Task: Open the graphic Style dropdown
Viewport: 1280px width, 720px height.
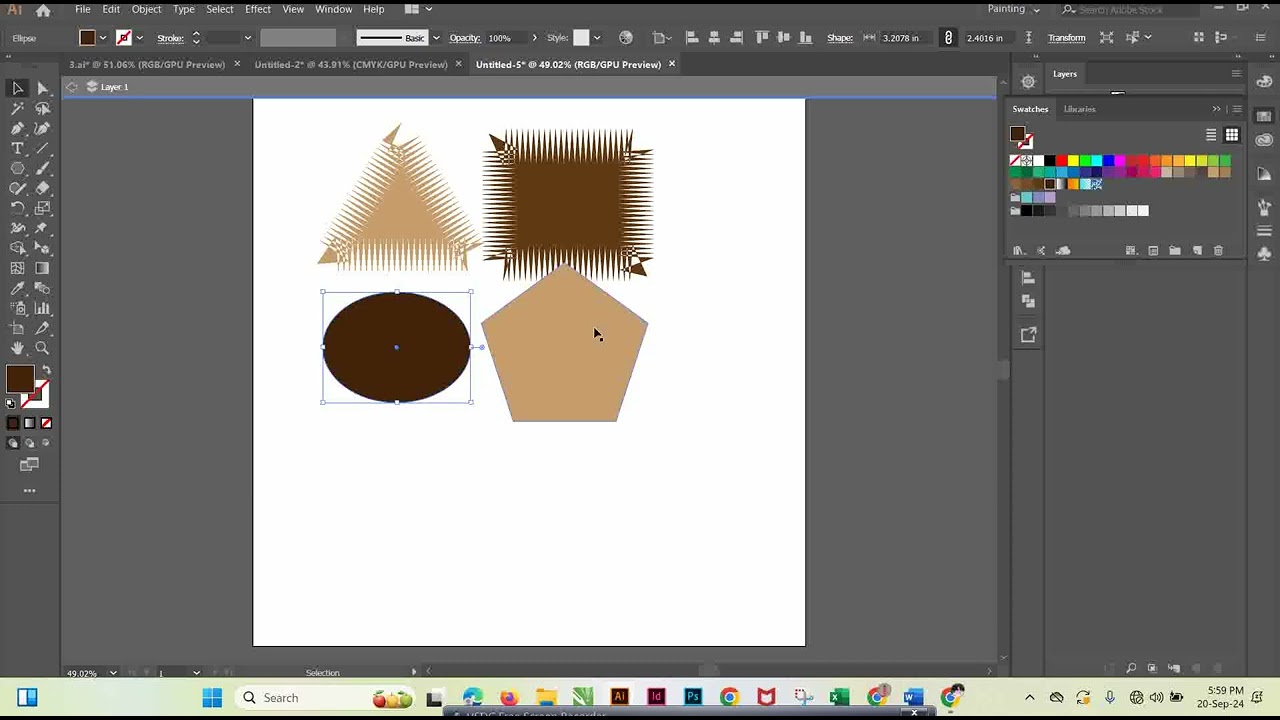Action: click(596, 38)
